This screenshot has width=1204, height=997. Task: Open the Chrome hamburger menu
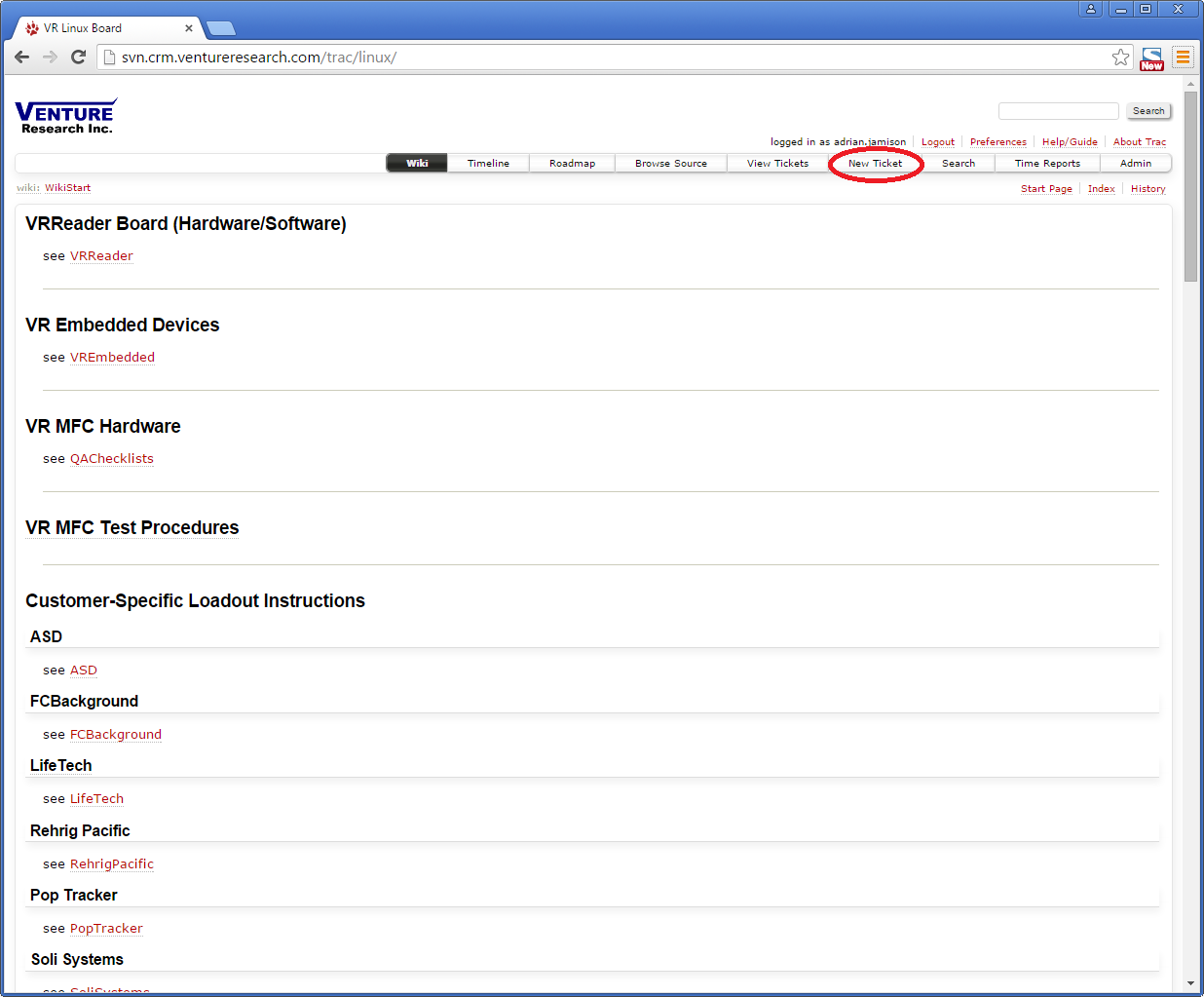(1183, 58)
